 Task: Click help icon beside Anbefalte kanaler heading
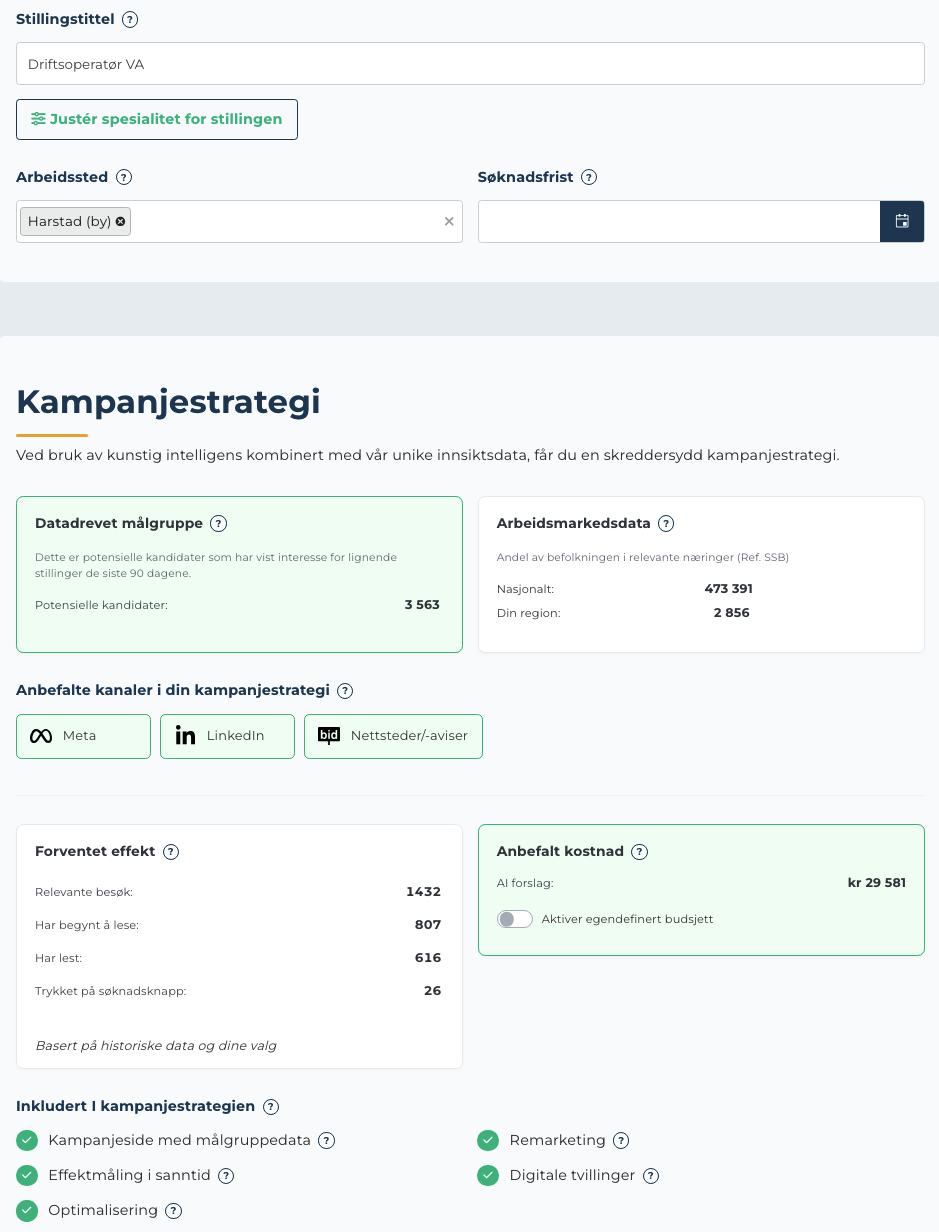pyautogui.click(x=344, y=690)
